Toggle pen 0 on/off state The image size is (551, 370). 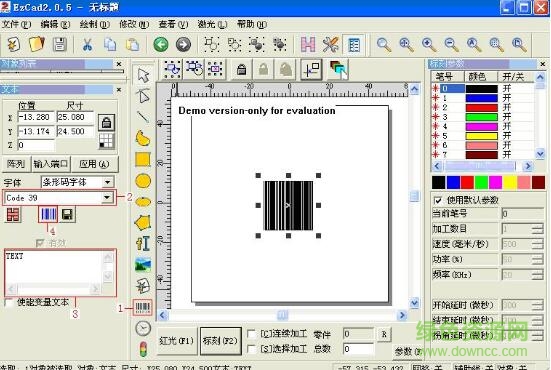click(x=506, y=88)
